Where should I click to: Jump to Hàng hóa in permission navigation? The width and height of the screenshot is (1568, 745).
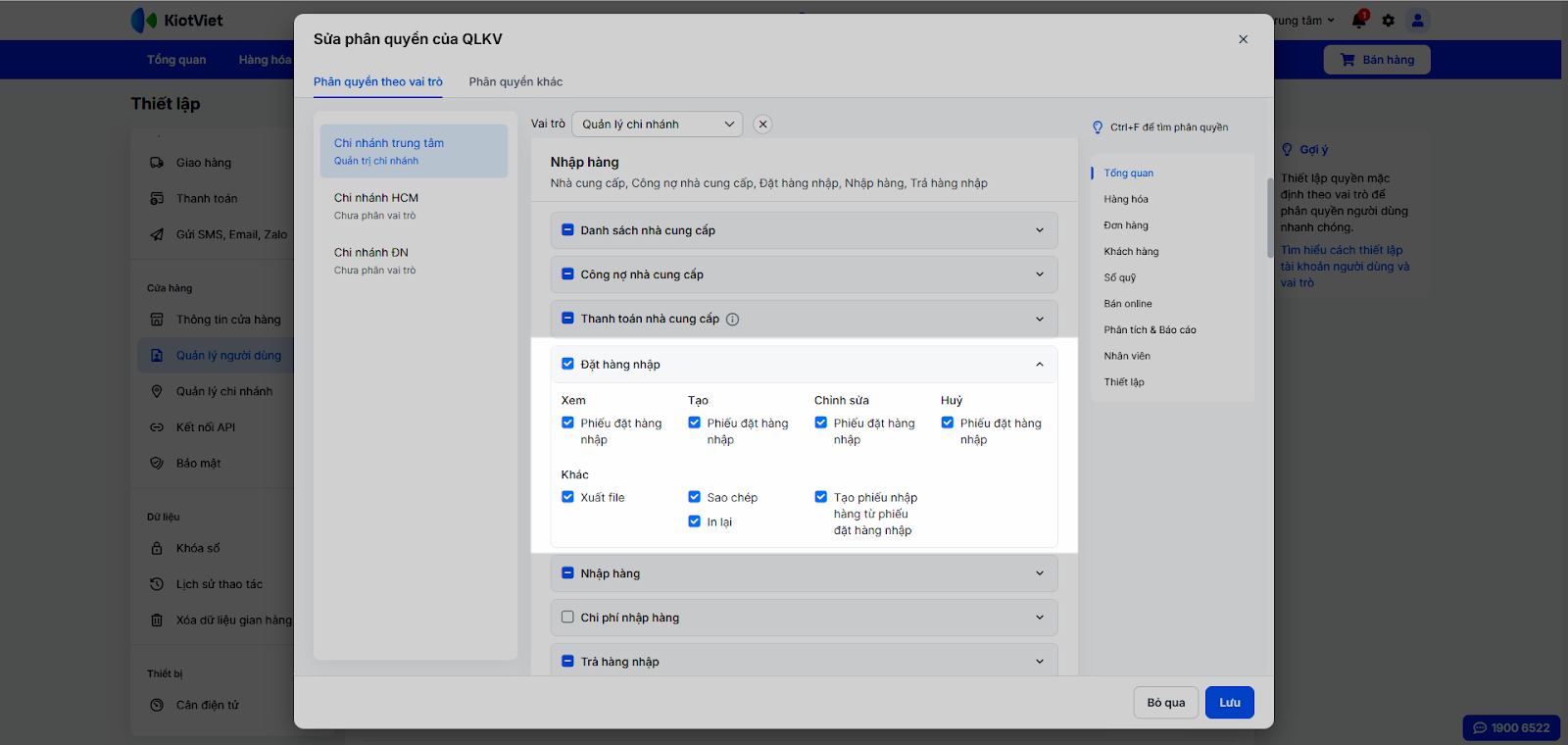1126,199
